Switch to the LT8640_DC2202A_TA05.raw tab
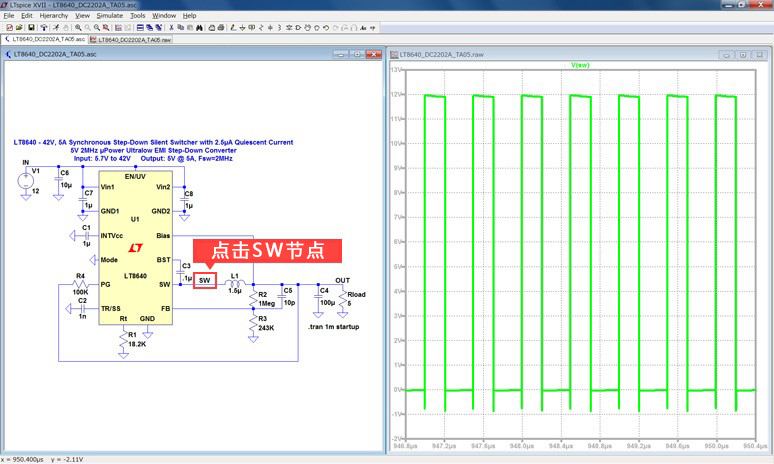Viewport: 774px width, 464px height. (131, 40)
